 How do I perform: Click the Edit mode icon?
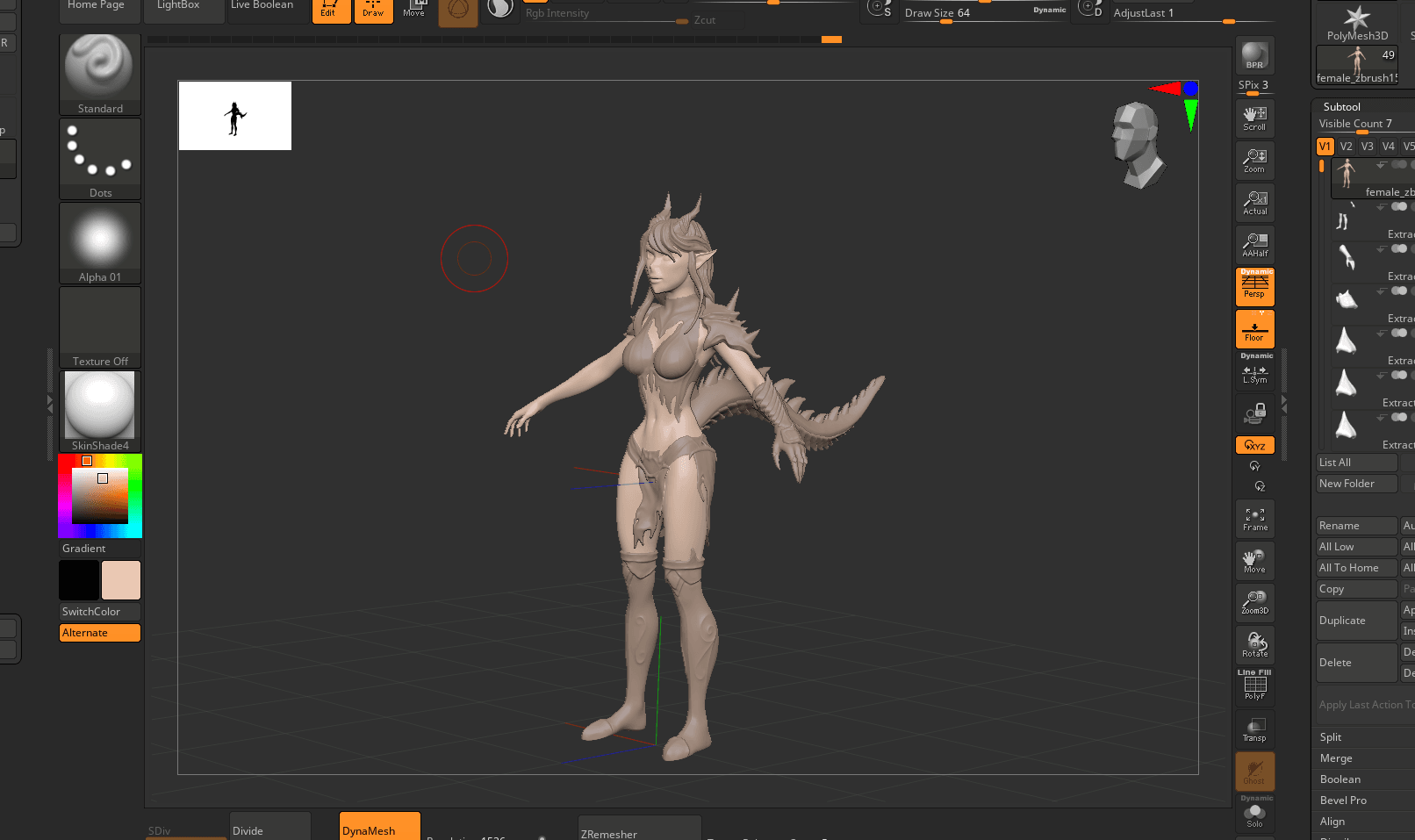click(331, 10)
